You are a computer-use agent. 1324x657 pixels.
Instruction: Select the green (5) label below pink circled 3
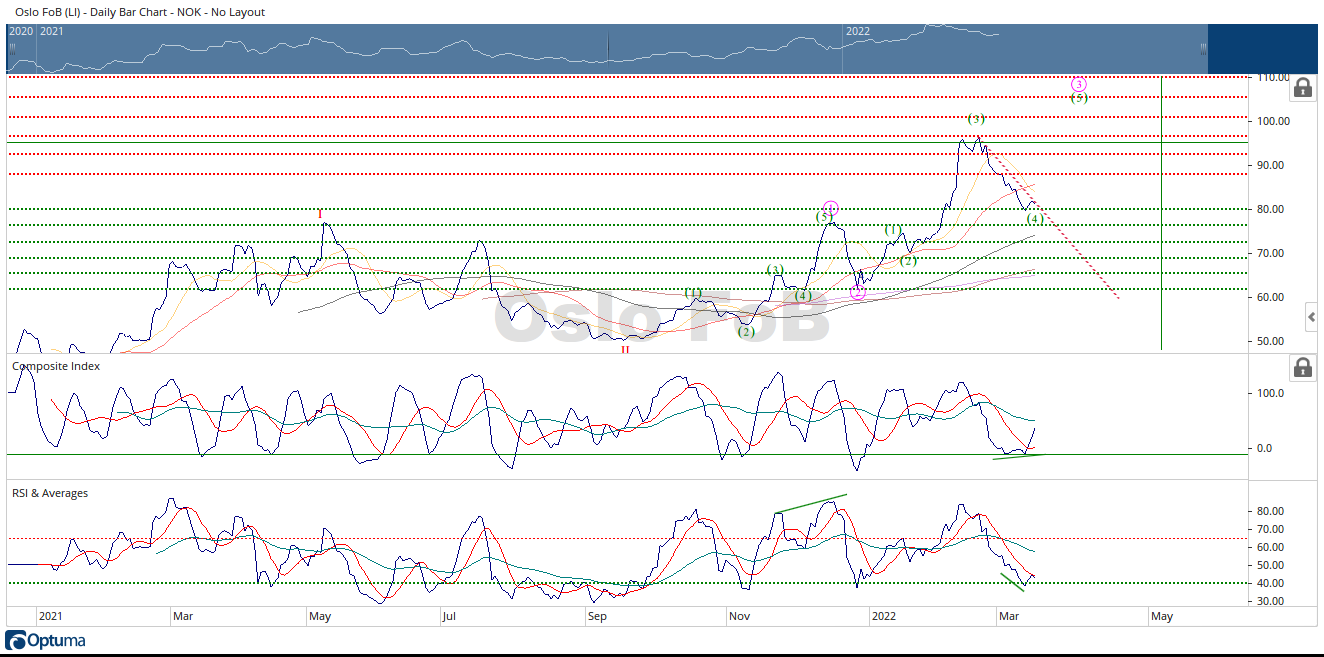pyautogui.click(x=1078, y=98)
